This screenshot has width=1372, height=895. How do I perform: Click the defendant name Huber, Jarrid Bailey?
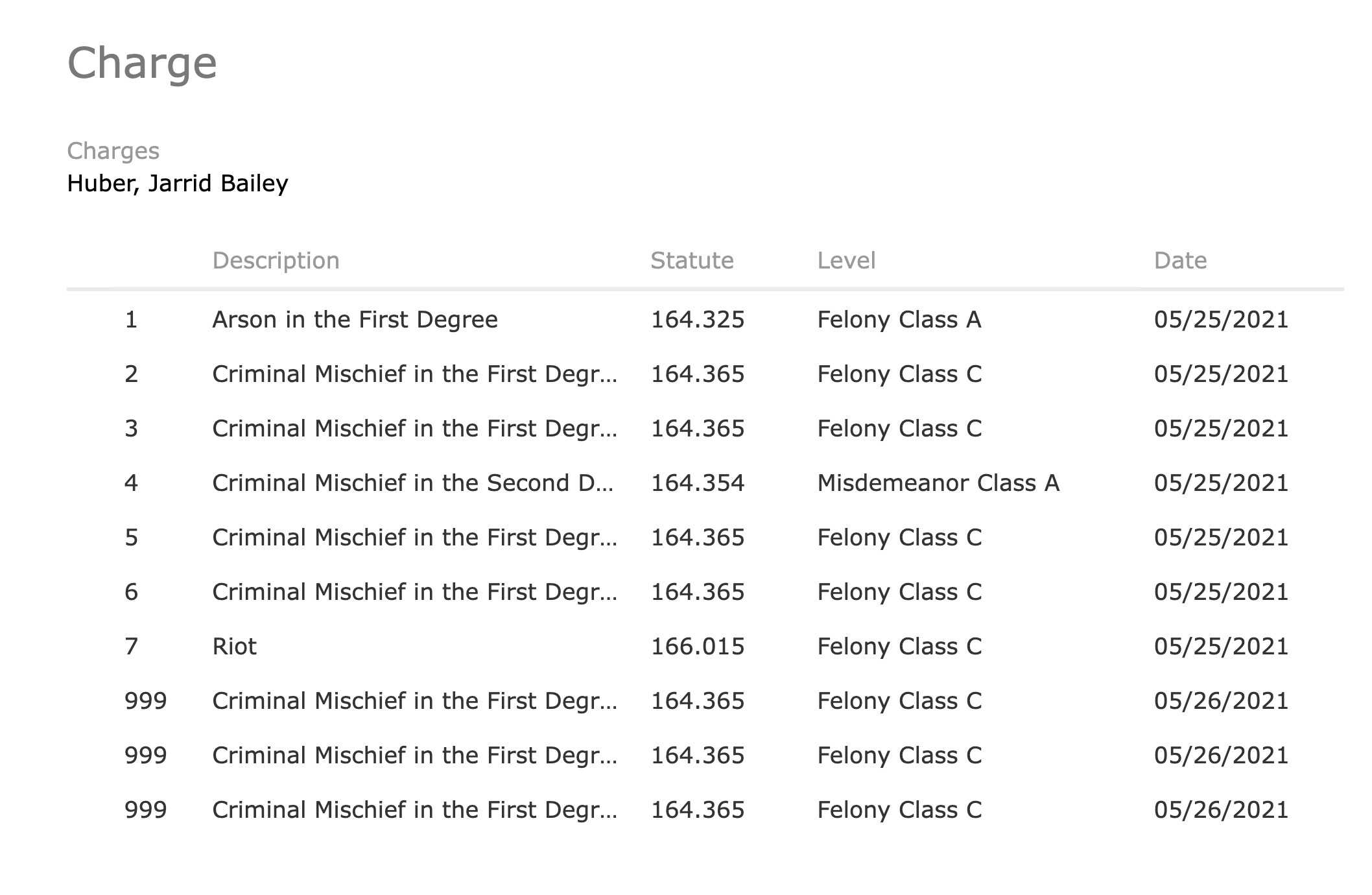(x=178, y=184)
